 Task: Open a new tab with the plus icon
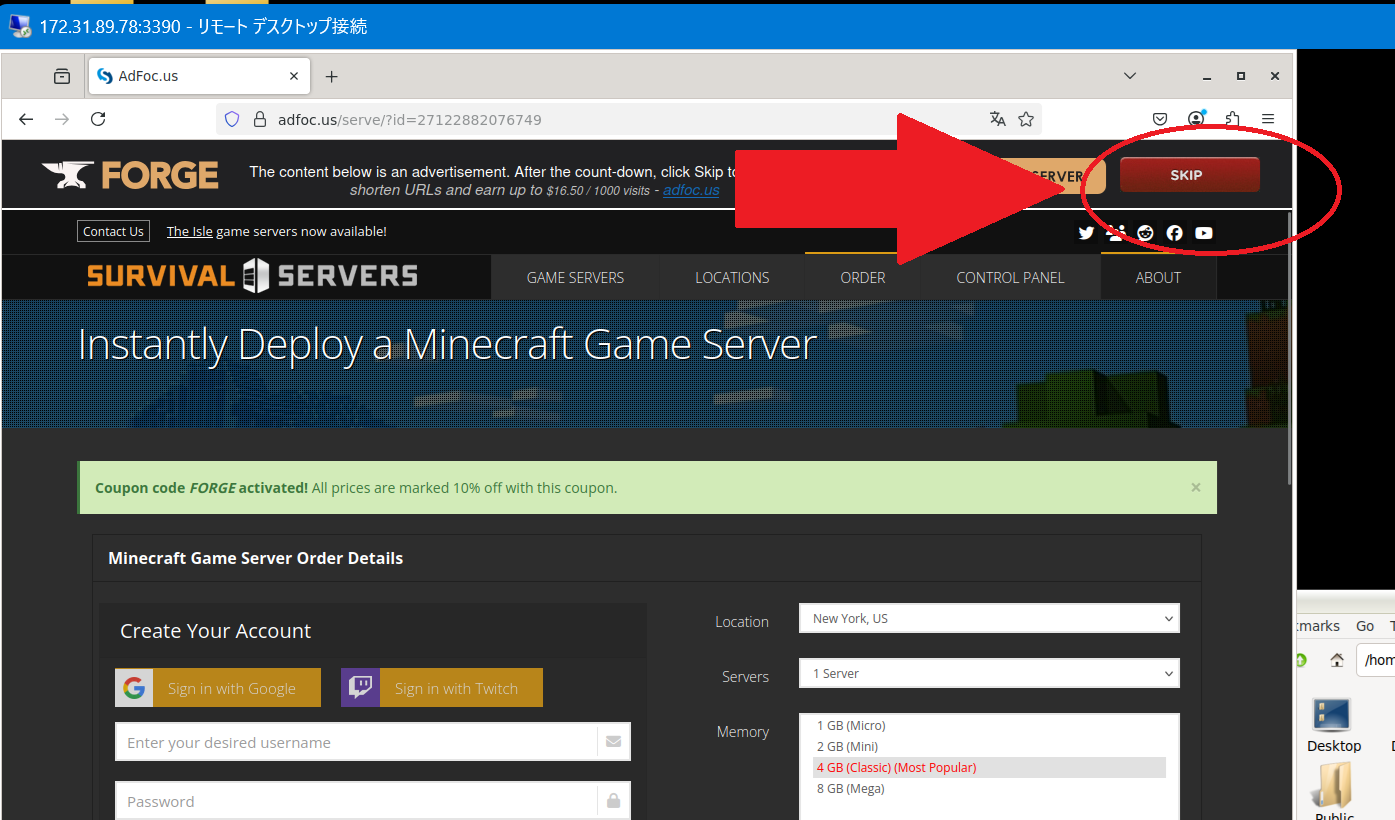[x=332, y=76]
